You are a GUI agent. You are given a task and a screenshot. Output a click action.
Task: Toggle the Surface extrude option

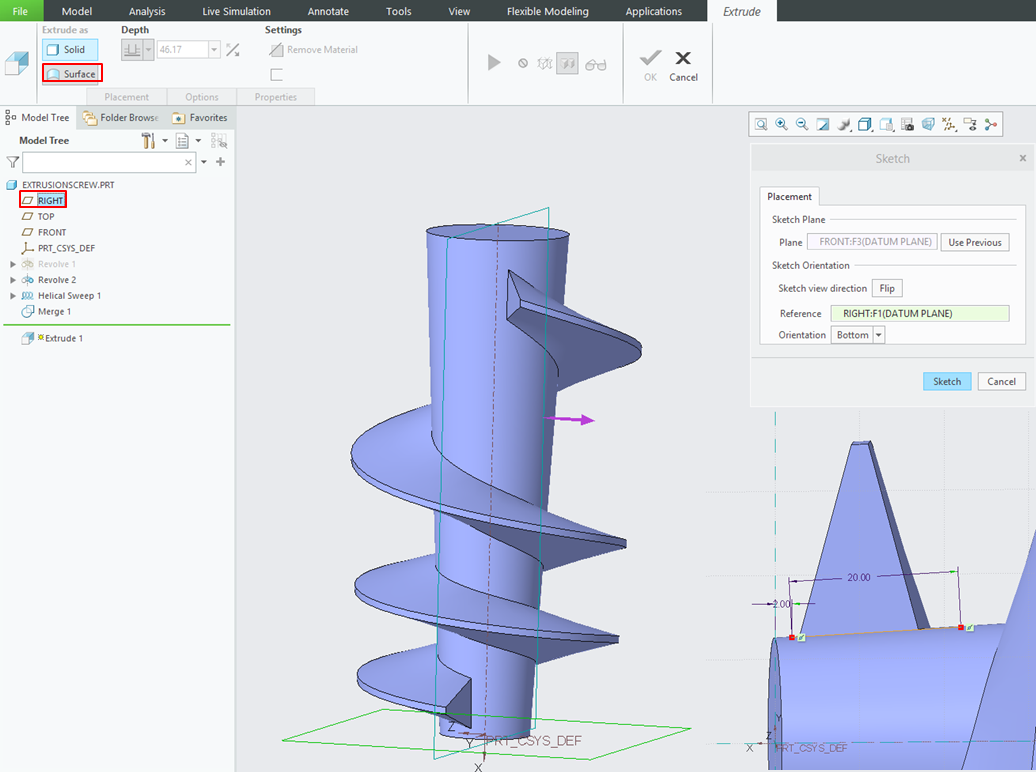click(x=72, y=74)
